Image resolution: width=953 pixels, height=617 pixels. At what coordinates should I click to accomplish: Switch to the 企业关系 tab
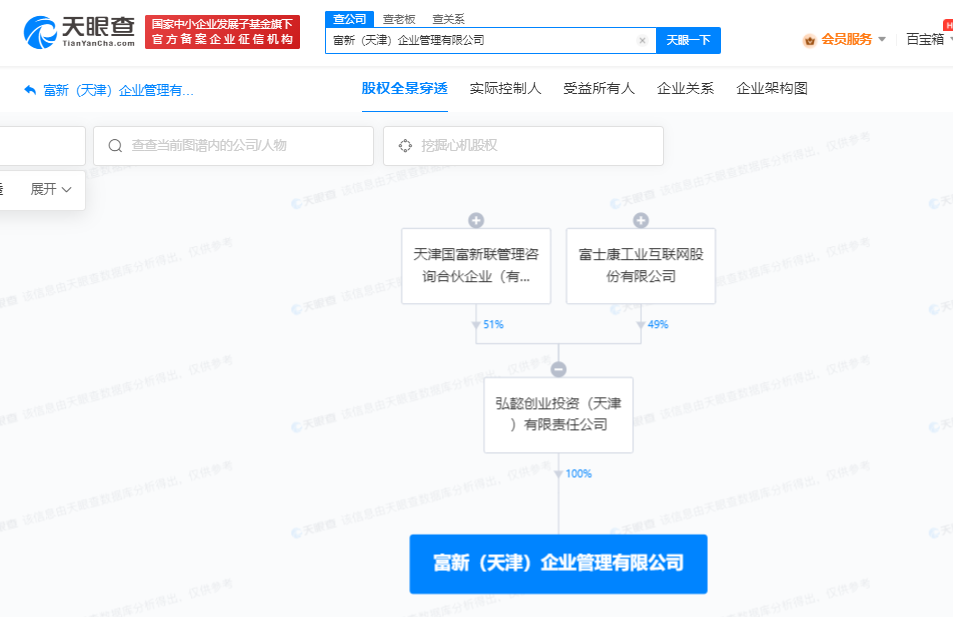[x=685, y=89]
